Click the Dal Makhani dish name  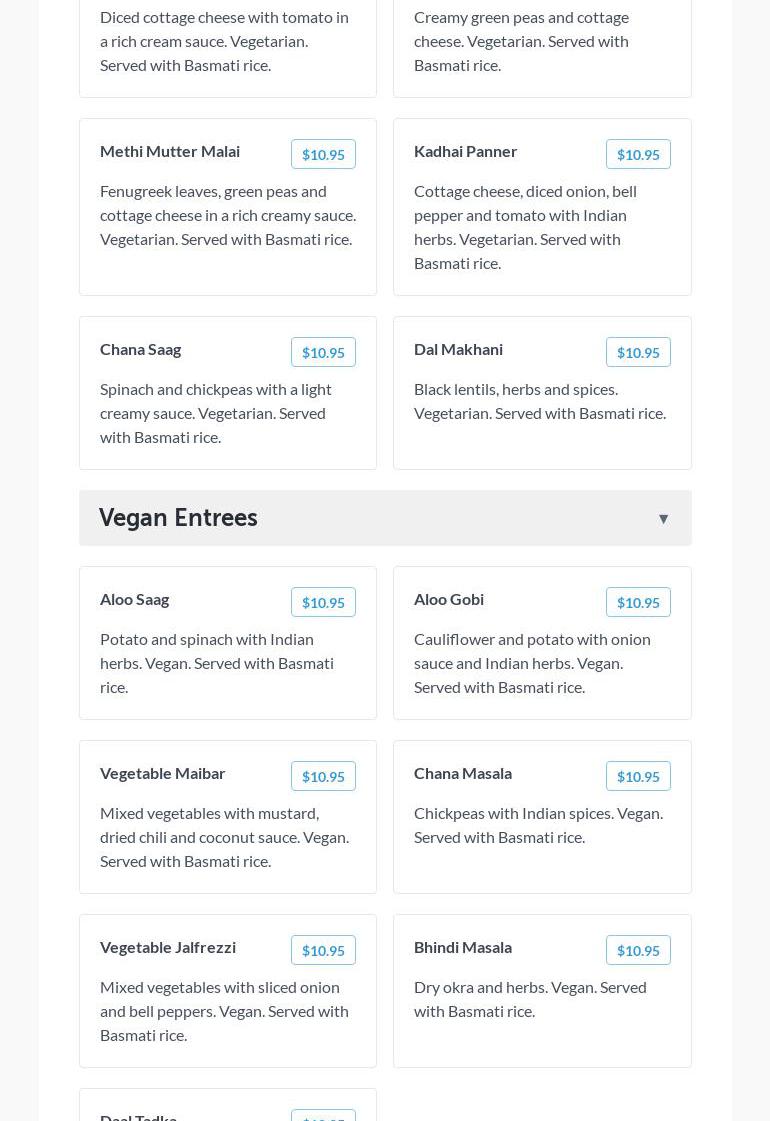458,349
